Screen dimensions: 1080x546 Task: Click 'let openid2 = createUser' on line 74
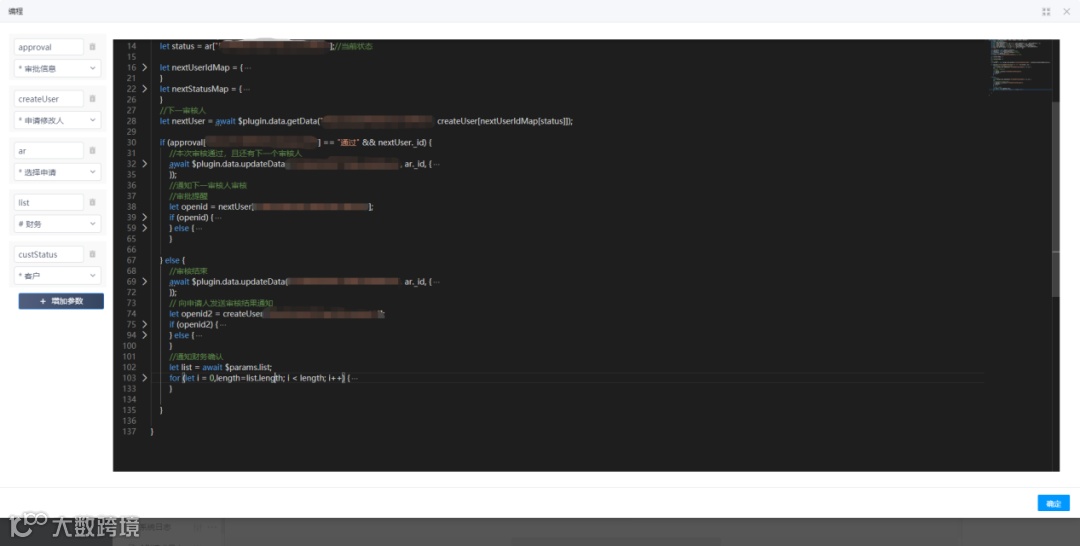pyautogui.click(x=216, y=314)
